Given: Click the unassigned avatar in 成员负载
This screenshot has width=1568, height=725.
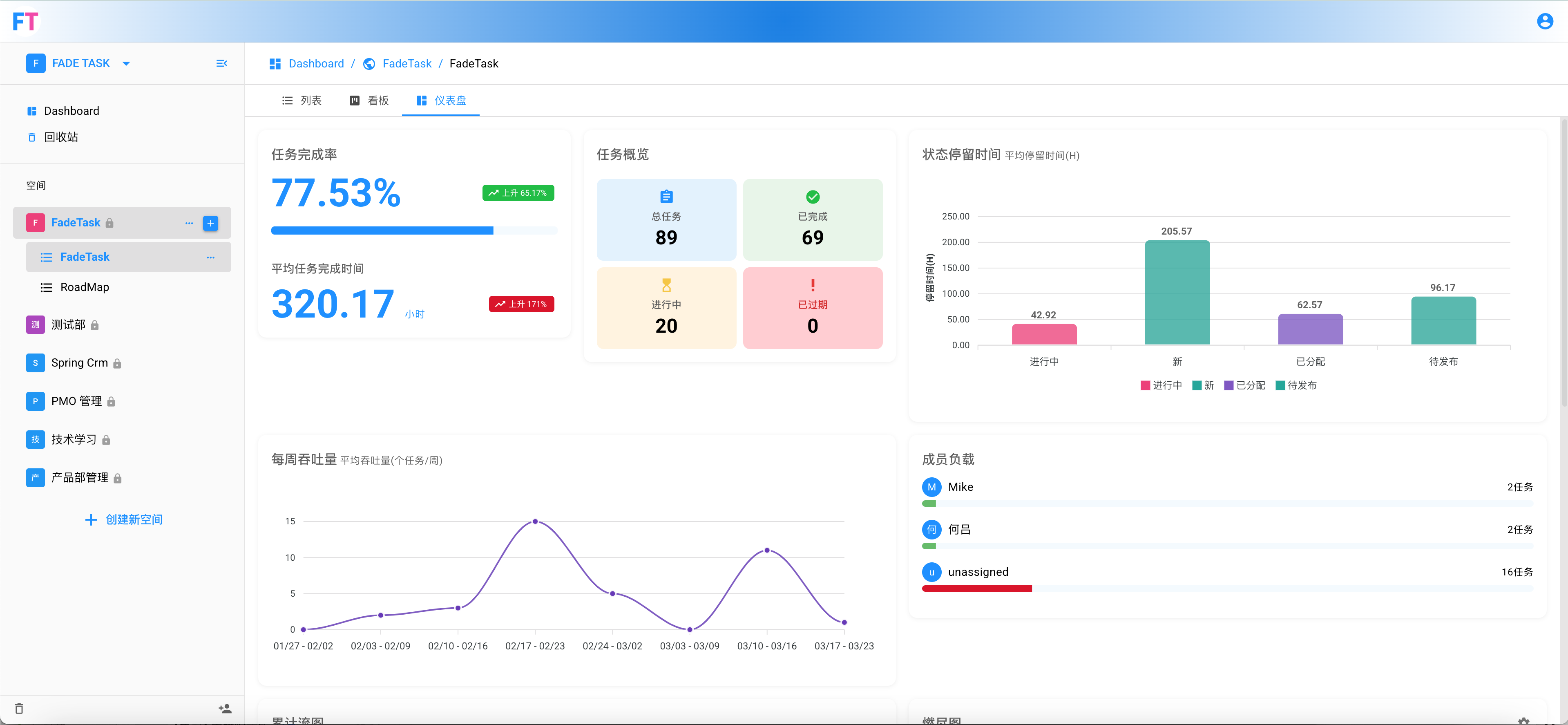Looking at the screenshot, I should [931, 572].
